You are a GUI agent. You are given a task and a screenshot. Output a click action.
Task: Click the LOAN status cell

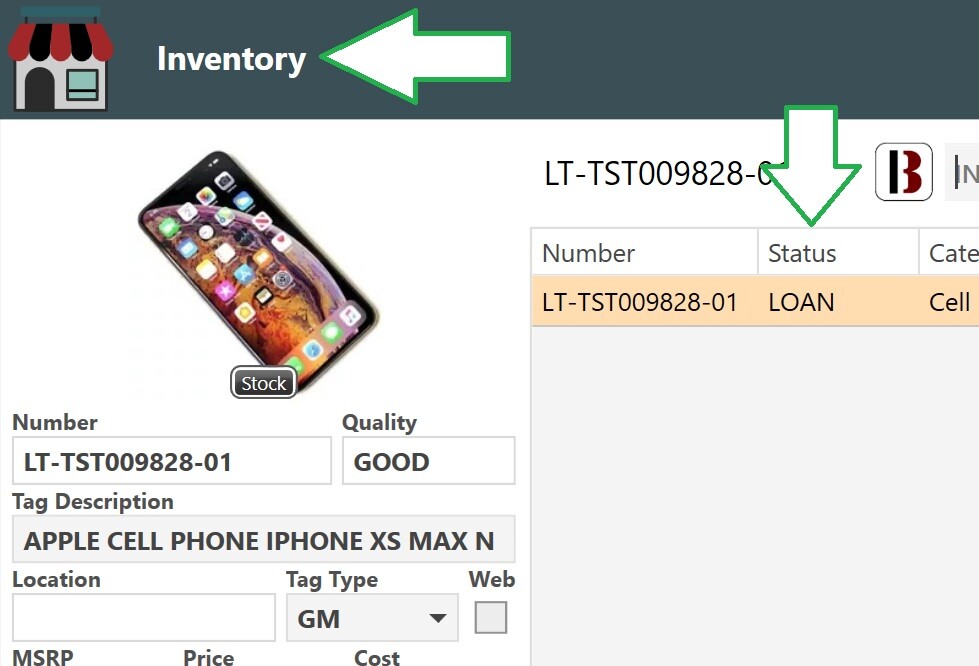point(801,302)
